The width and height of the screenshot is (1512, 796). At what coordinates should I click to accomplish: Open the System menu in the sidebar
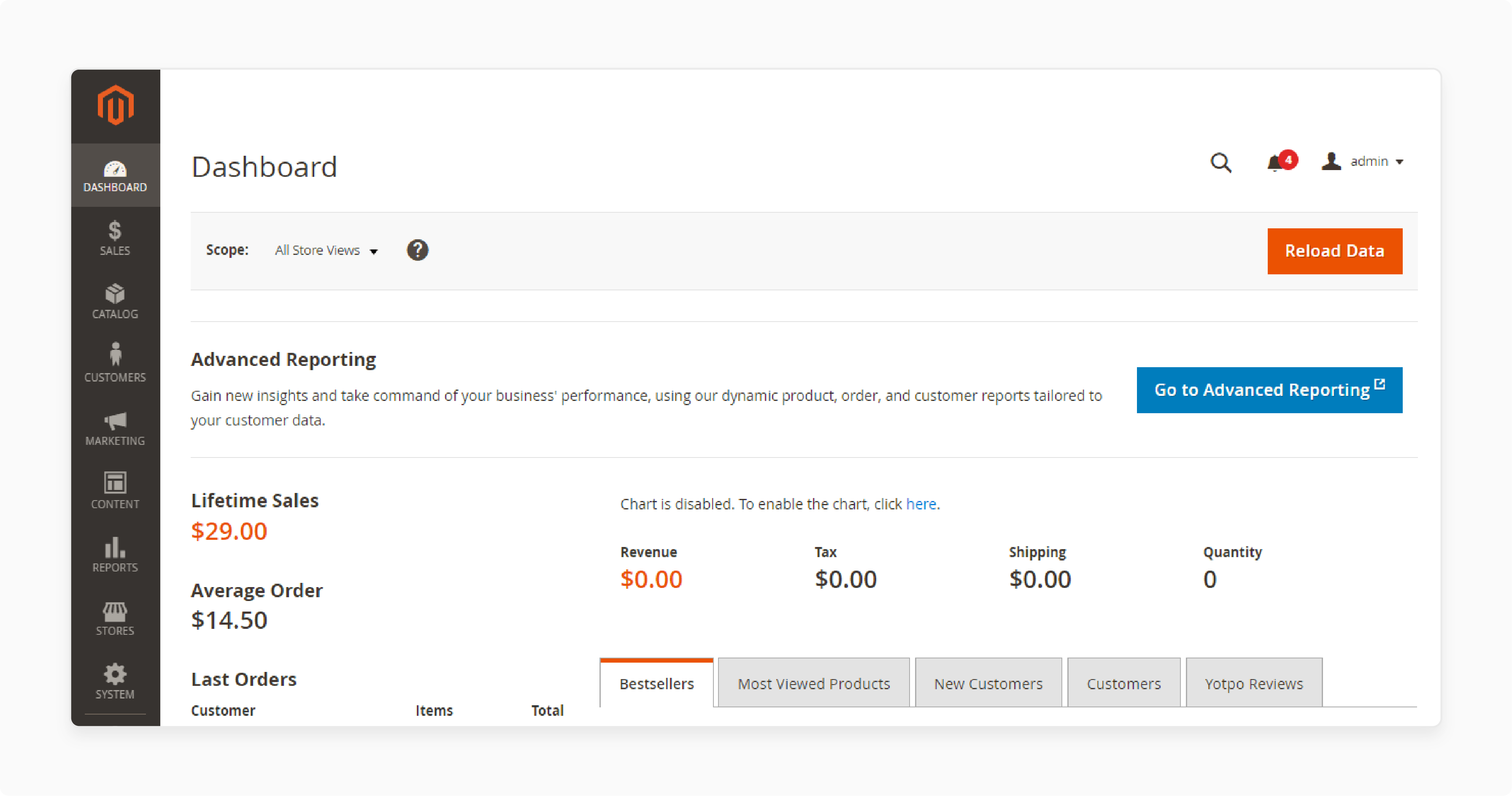pyautogui.click(x=115, y=682)
